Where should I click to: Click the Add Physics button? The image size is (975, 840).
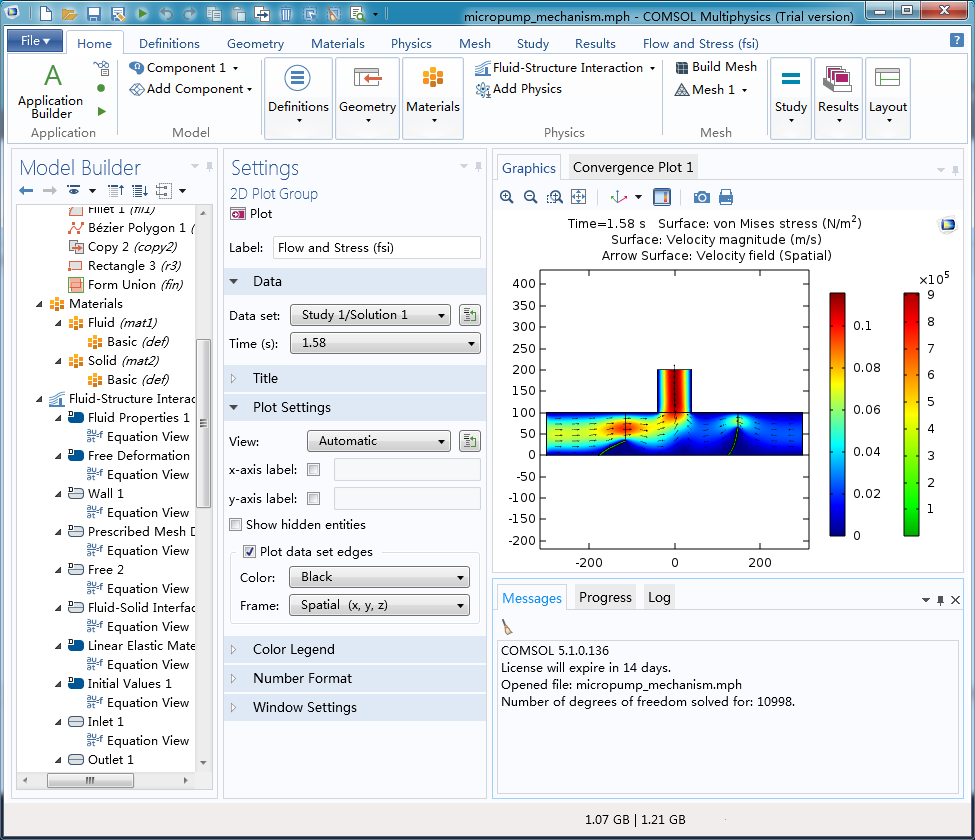(519, 89)
